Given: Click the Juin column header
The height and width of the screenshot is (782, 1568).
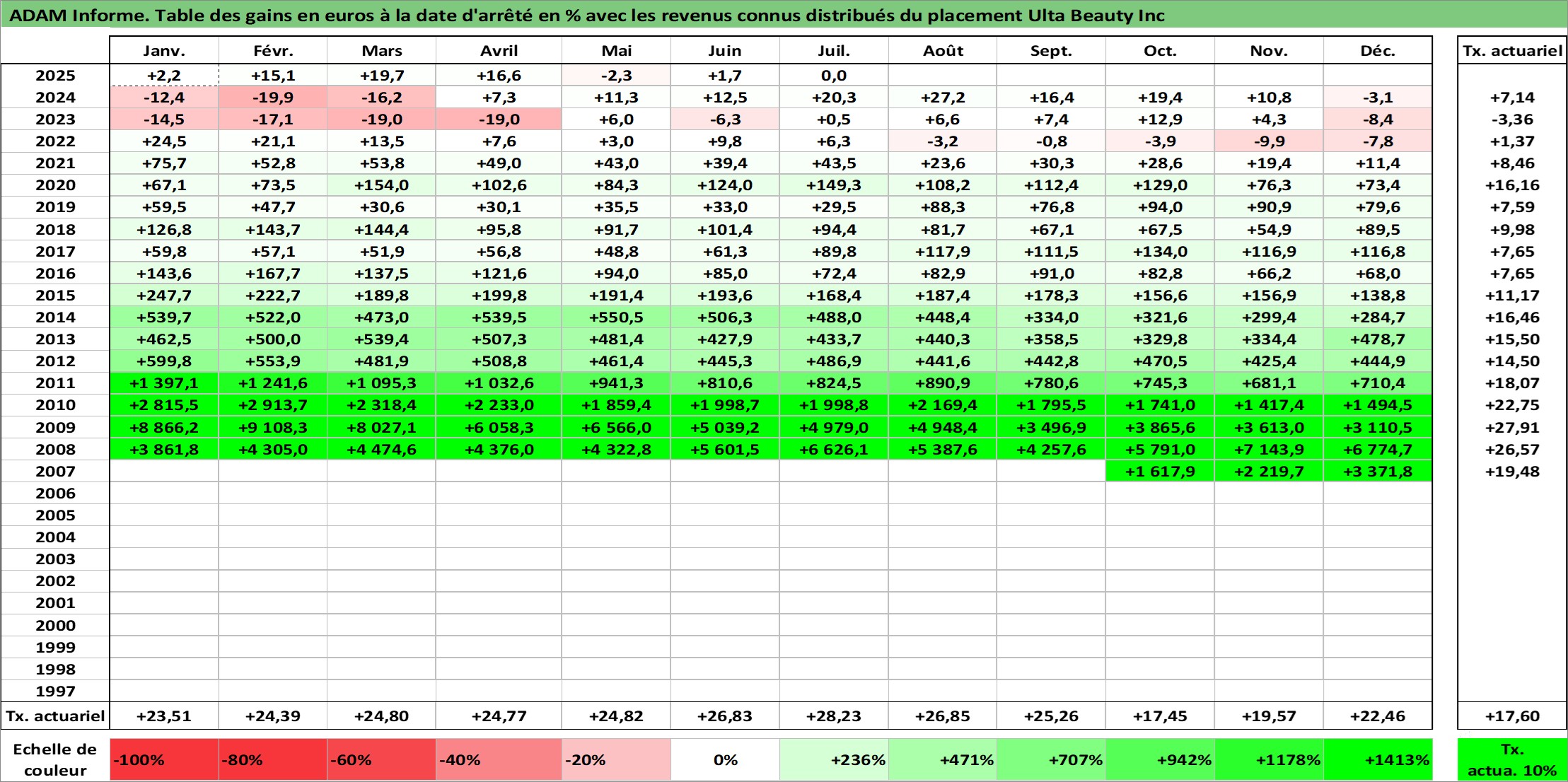Looking at the screenshot, I should click(725, 50).
